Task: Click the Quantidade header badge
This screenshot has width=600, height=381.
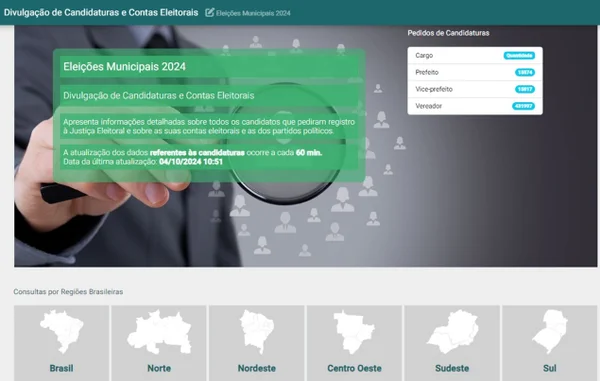Action: [x=519, y=55]
